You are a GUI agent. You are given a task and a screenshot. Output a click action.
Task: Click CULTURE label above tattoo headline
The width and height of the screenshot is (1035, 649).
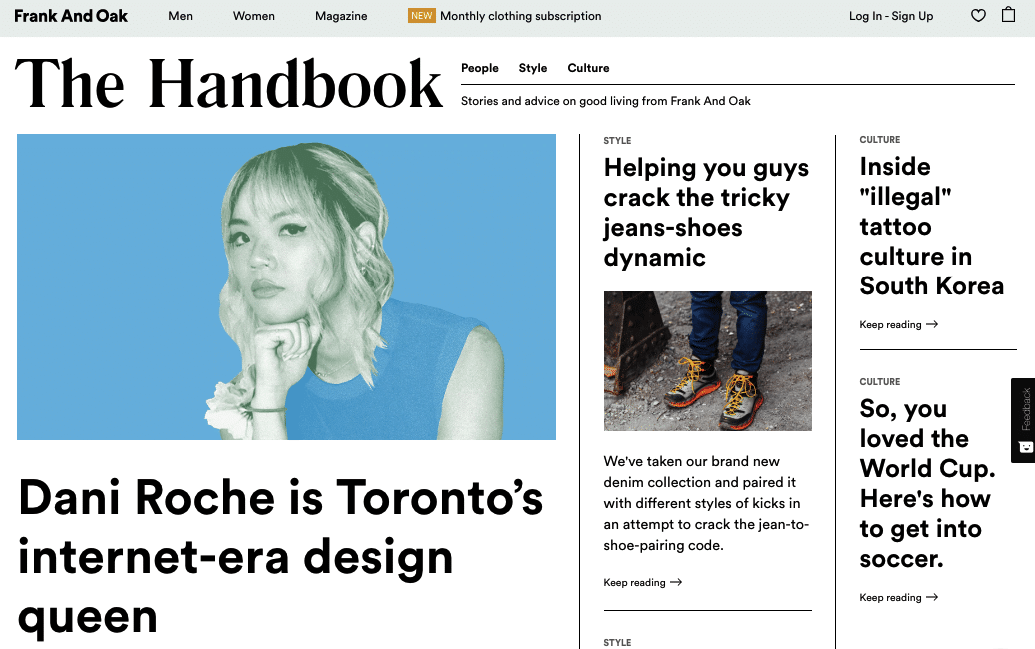tap(880, 140)
